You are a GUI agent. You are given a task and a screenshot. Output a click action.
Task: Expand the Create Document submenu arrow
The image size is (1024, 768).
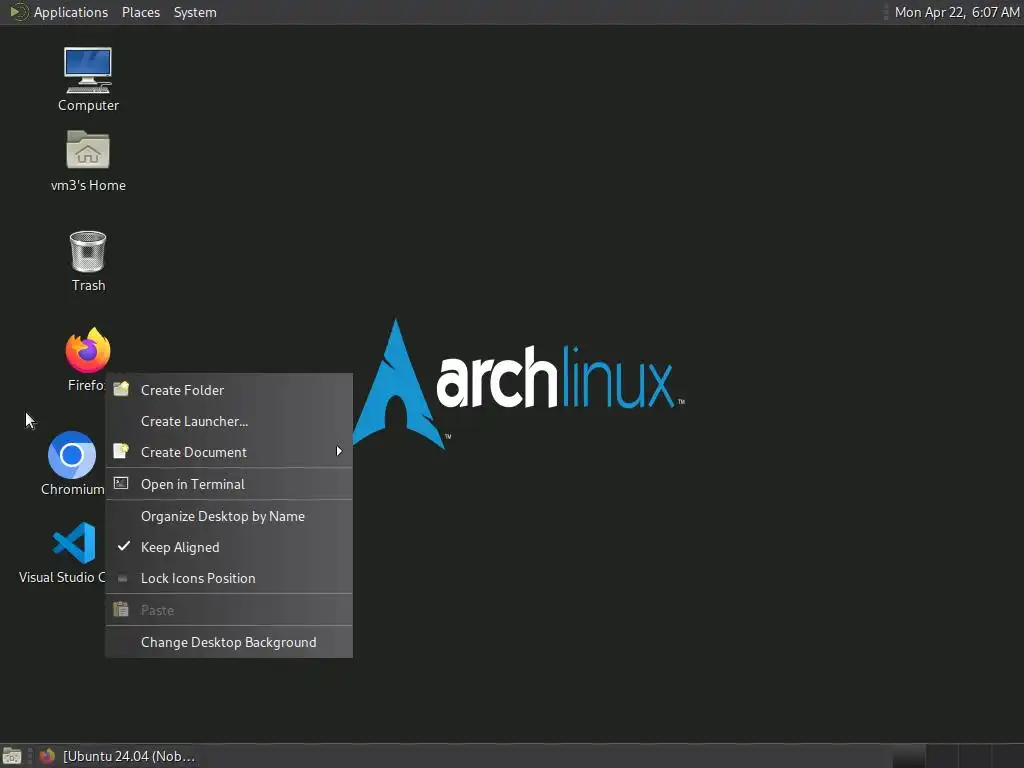pyautogui.click(x=339, y=451)
